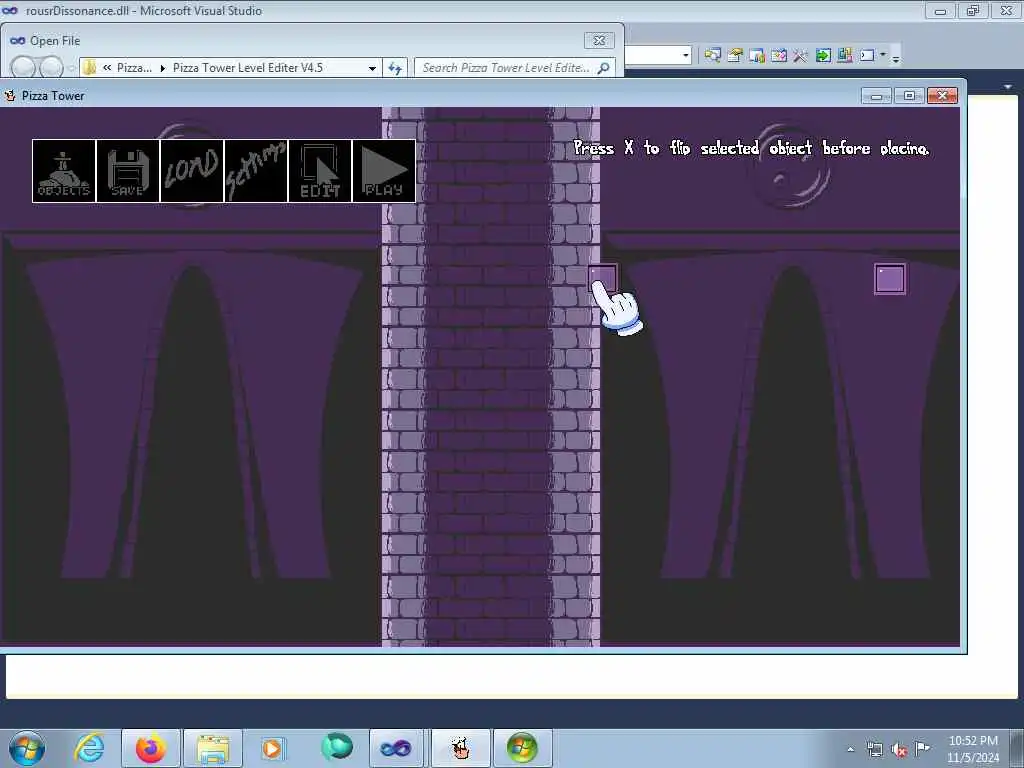The width and height of the screenshot is (1024, 768).
Task: Open Action Center flag icon in tray
Action: pos(922,748)
